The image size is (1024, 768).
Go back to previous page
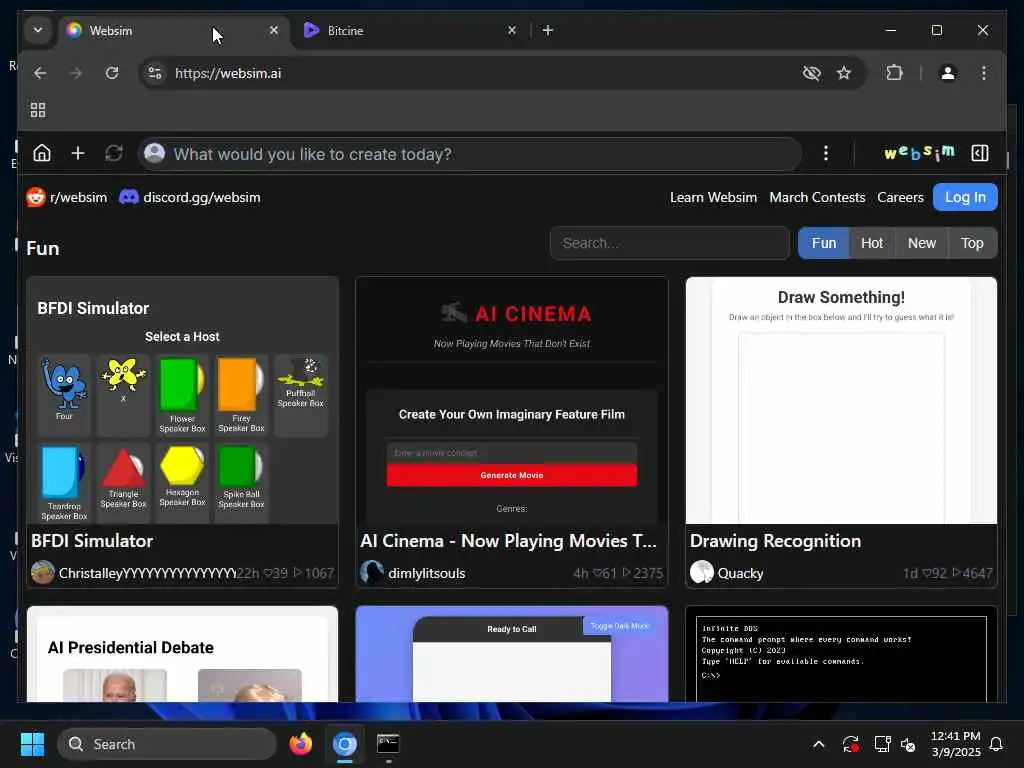[x=40, y=73]
